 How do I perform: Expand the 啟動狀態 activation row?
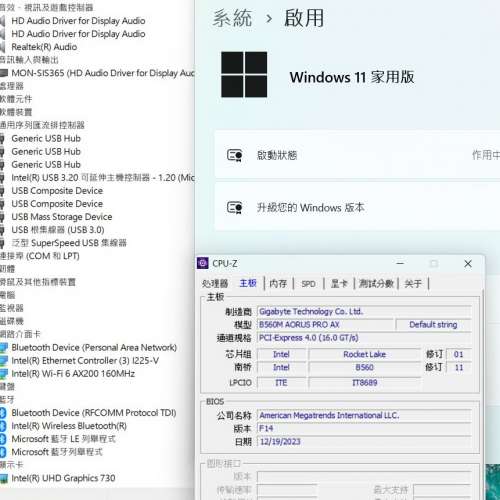(357, 155)
